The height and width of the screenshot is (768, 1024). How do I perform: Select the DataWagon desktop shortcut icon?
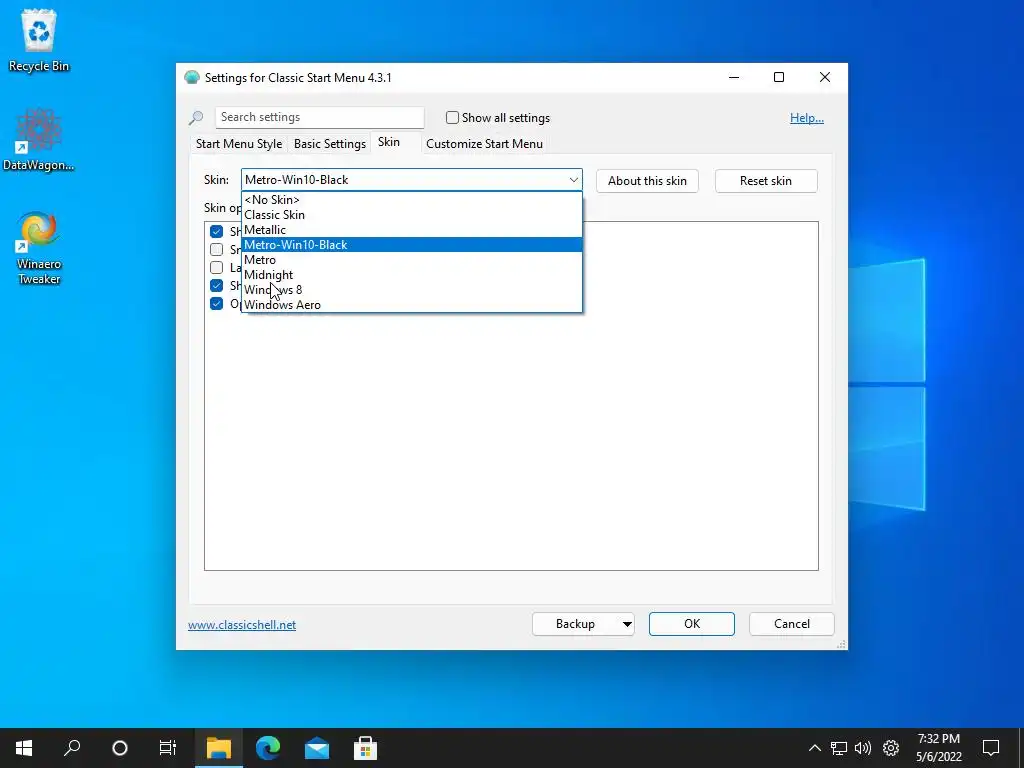coord(39,140)
